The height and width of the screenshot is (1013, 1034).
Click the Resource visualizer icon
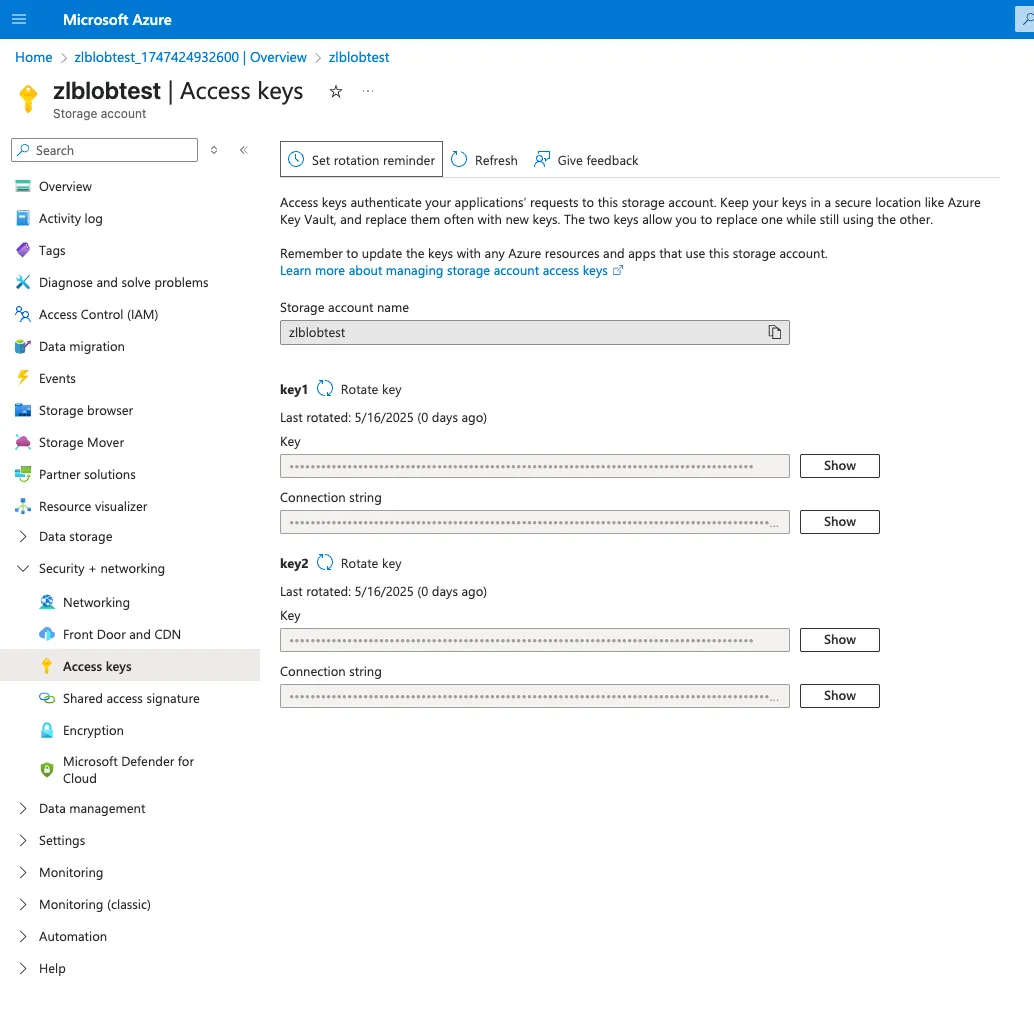tap(23, 506)
